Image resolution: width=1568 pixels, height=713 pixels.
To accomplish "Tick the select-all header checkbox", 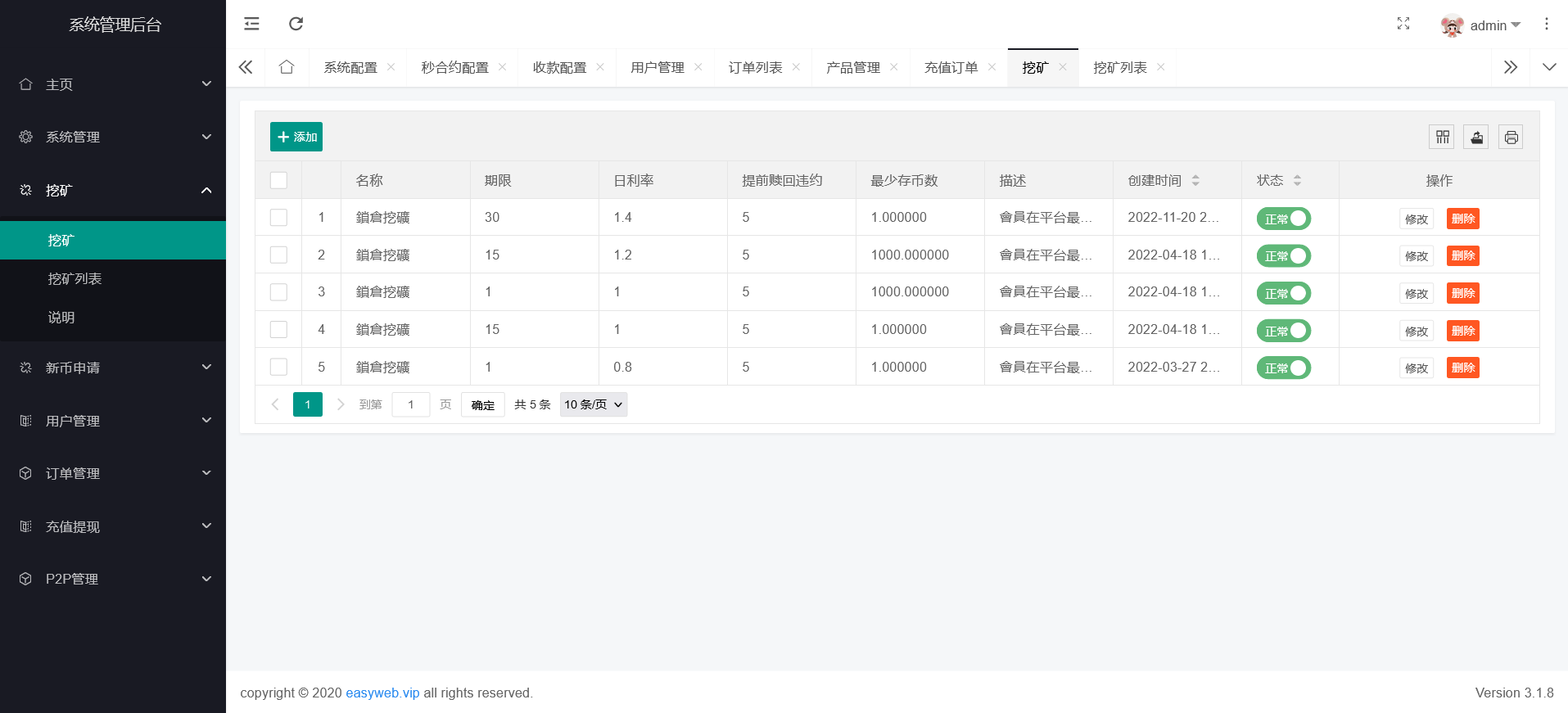I will (x=278, y=181).
